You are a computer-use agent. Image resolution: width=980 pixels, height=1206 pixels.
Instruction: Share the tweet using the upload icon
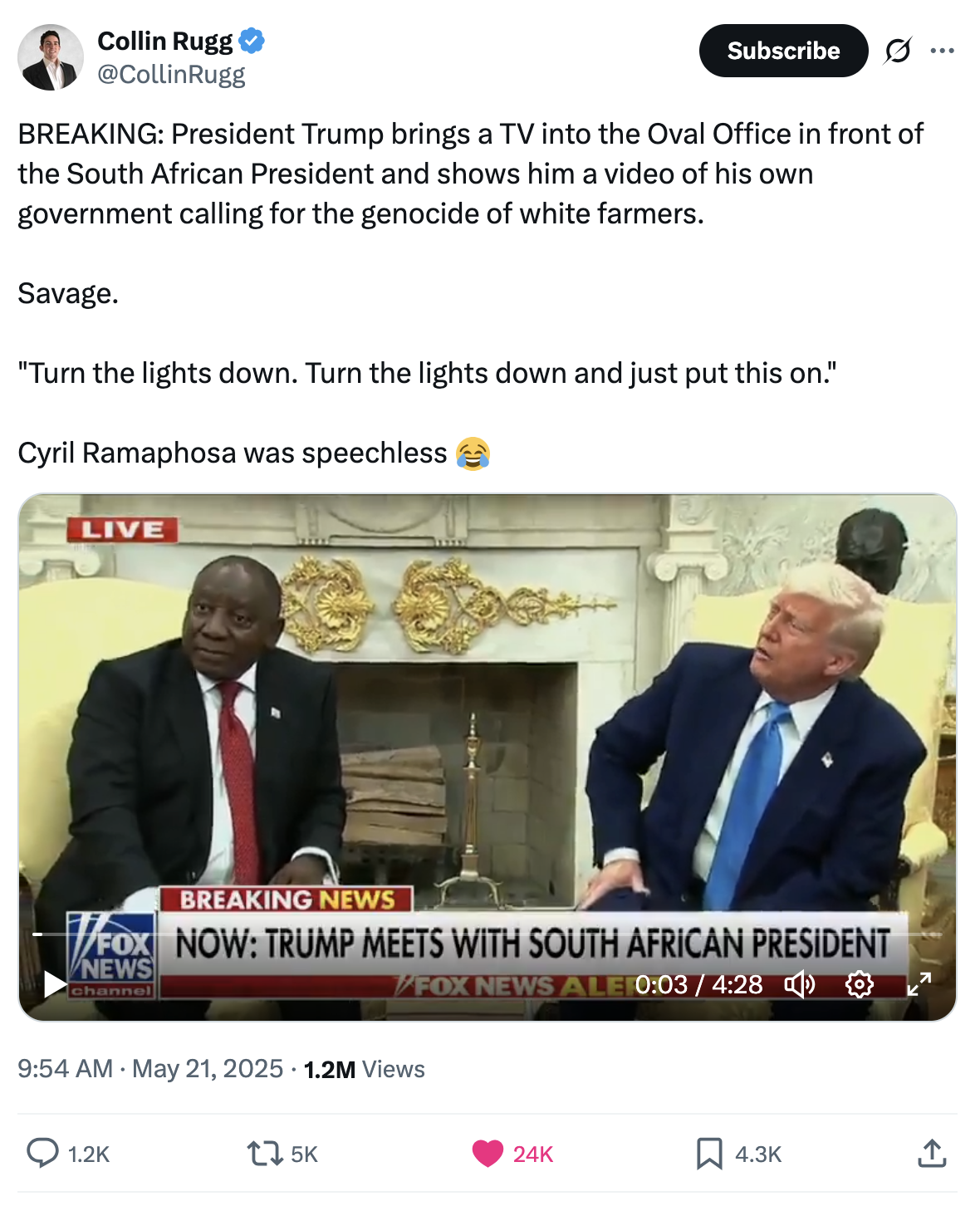(932, 1153)
